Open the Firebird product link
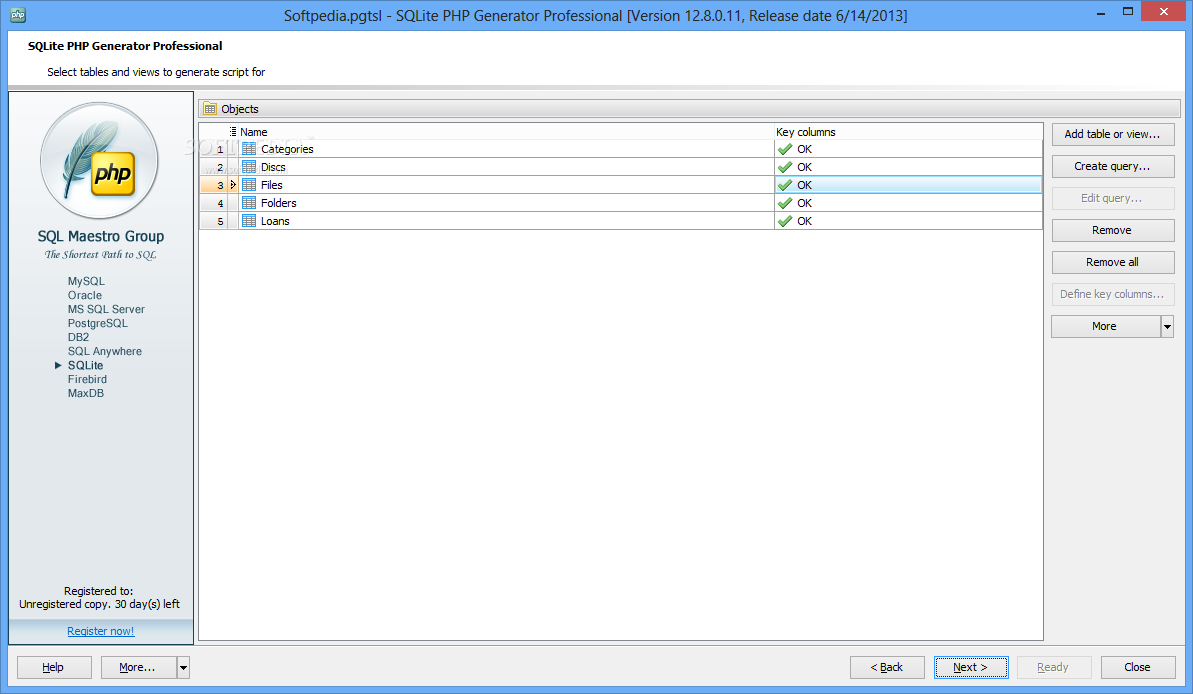The image size is (1193, 694). pyautogui.click(x=87, y=379)
